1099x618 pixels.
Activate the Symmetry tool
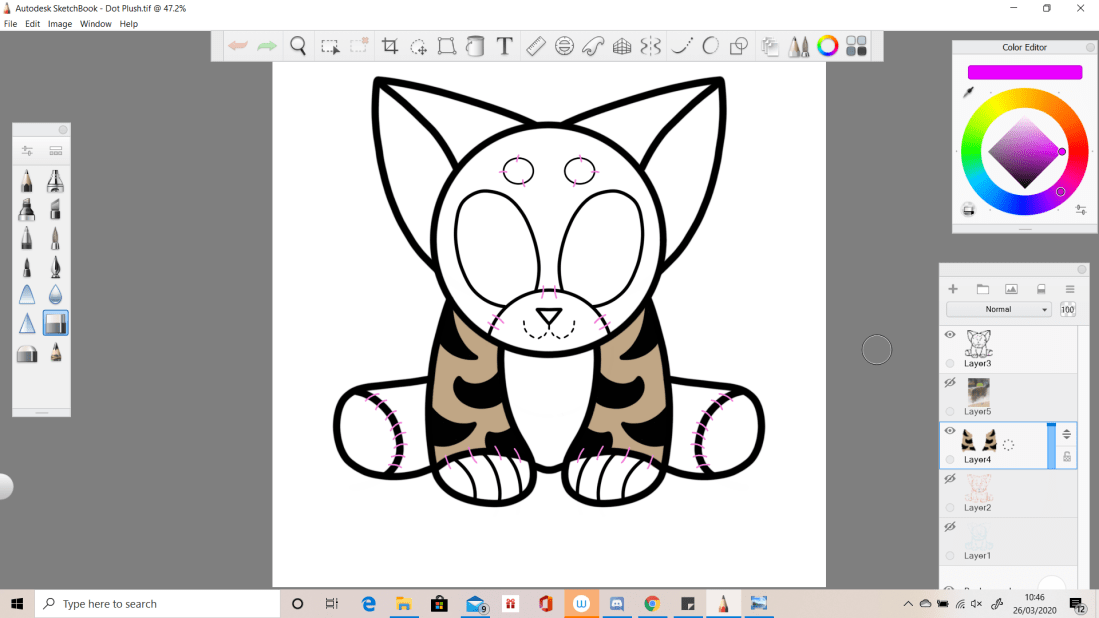tap(650, 46)
